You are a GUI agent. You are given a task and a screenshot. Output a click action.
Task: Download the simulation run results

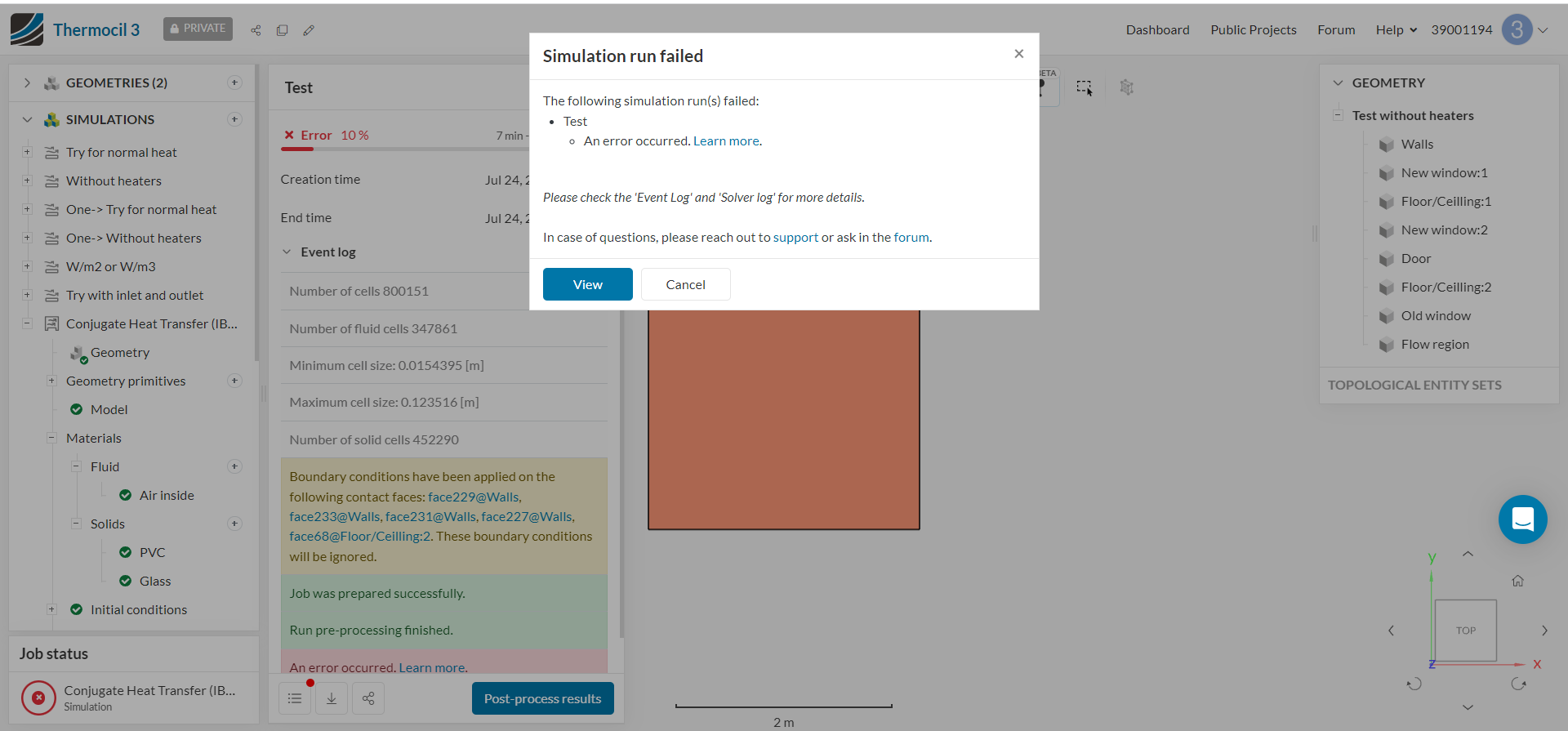(x=332, y=698)
